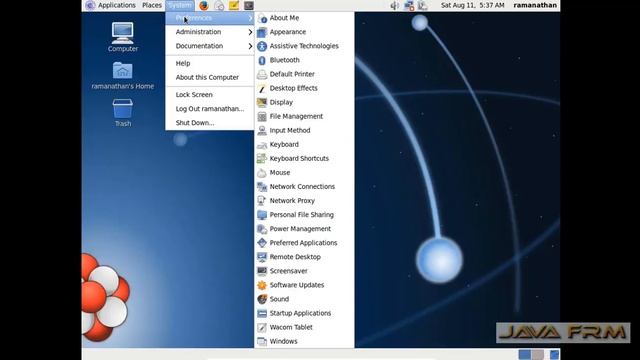
Task: Click the Personal File Sharing icon
Action: 262,215
